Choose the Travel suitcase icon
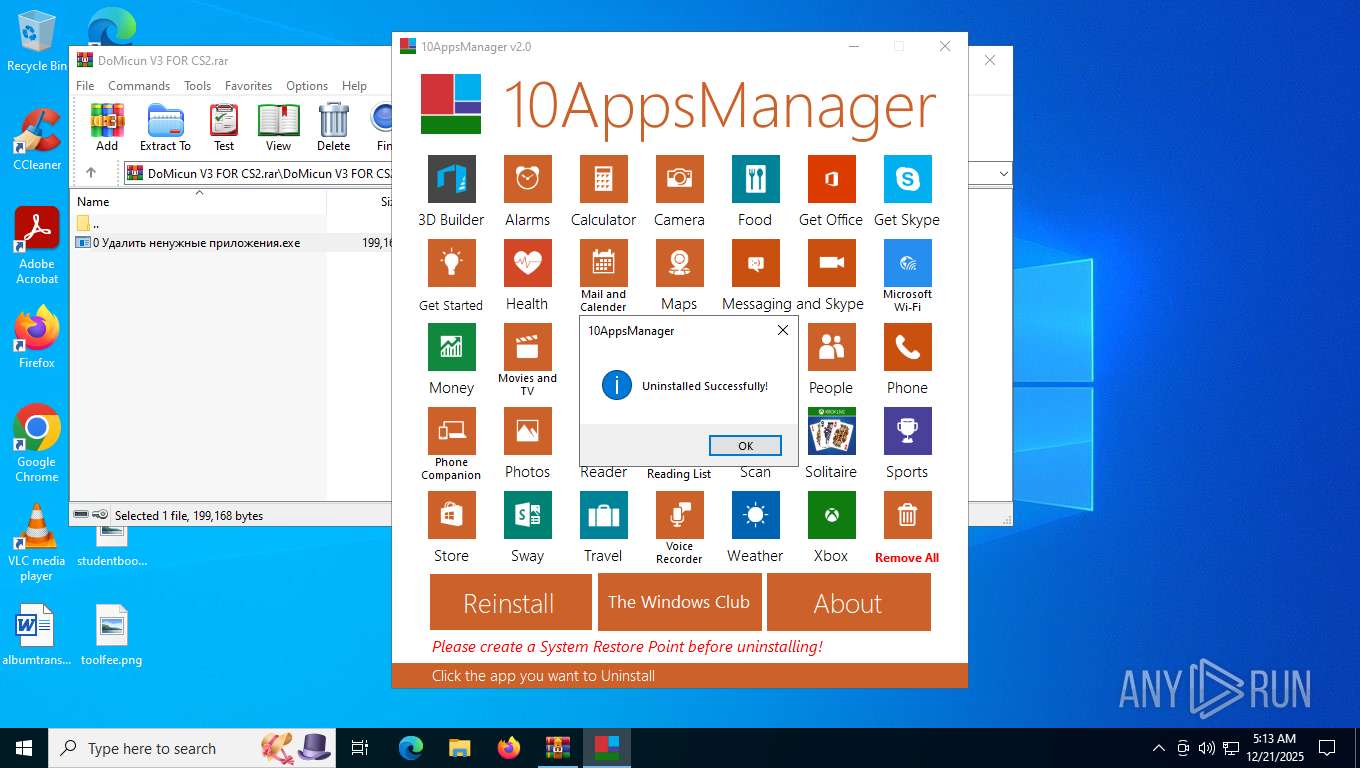This screenshot has width=1360, height=768. pos(603,515)
